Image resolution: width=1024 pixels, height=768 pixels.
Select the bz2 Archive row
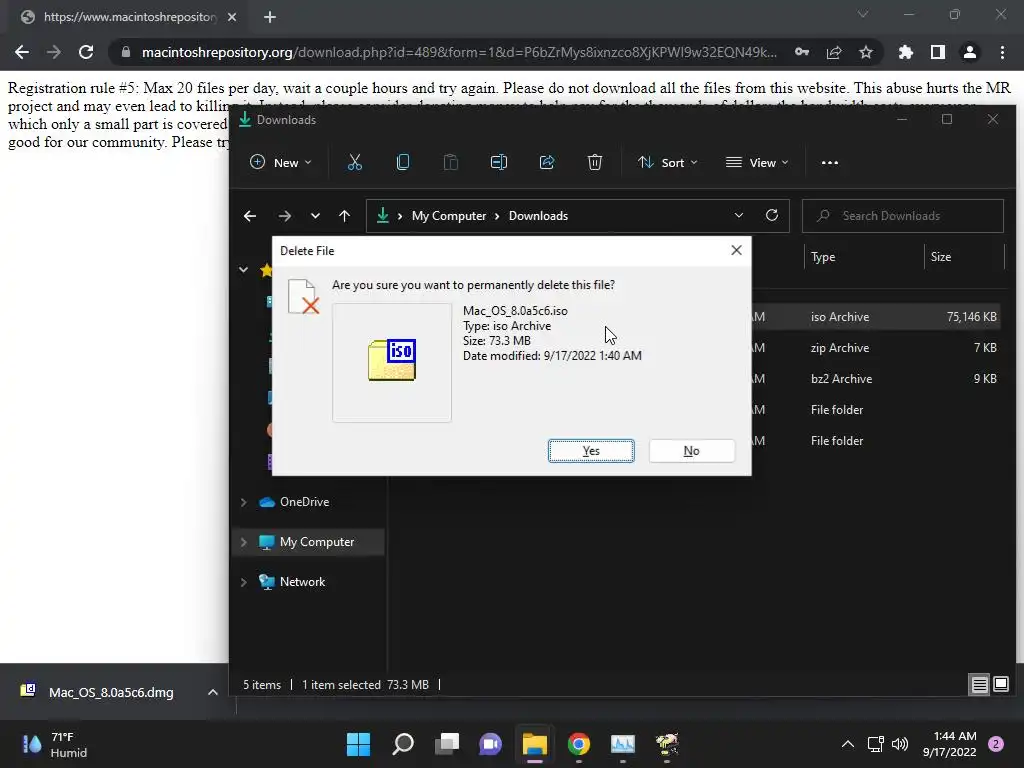(877, 379)
